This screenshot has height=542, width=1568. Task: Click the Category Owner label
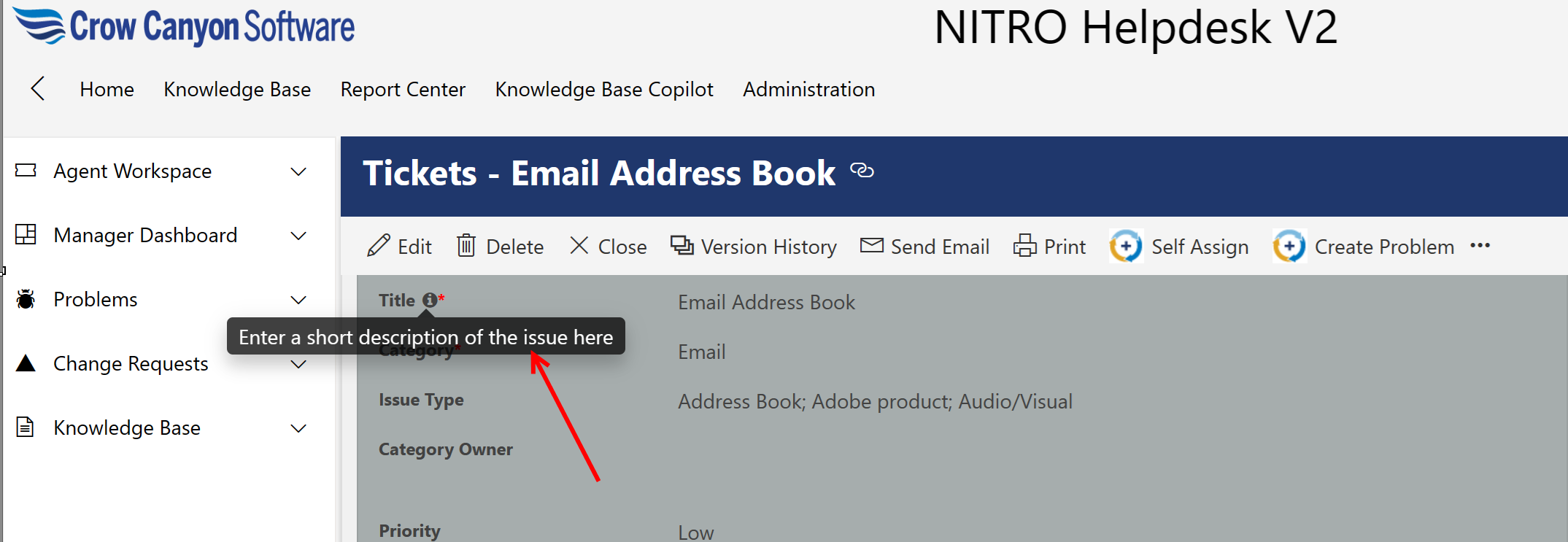(446, 449)
